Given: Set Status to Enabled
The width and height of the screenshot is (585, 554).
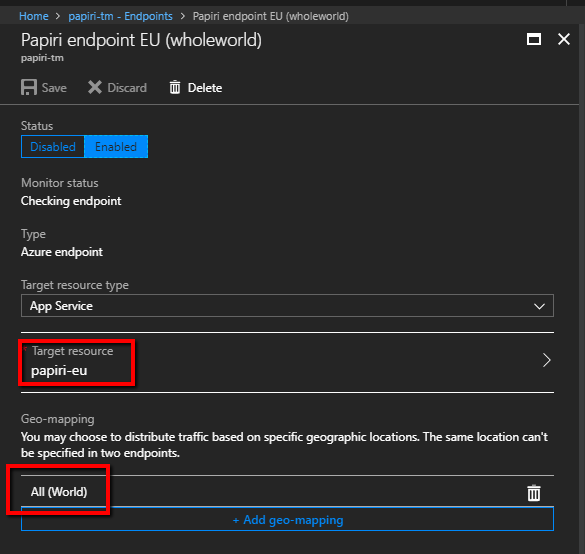Looking at the screenshot, I should click(116, 147).
